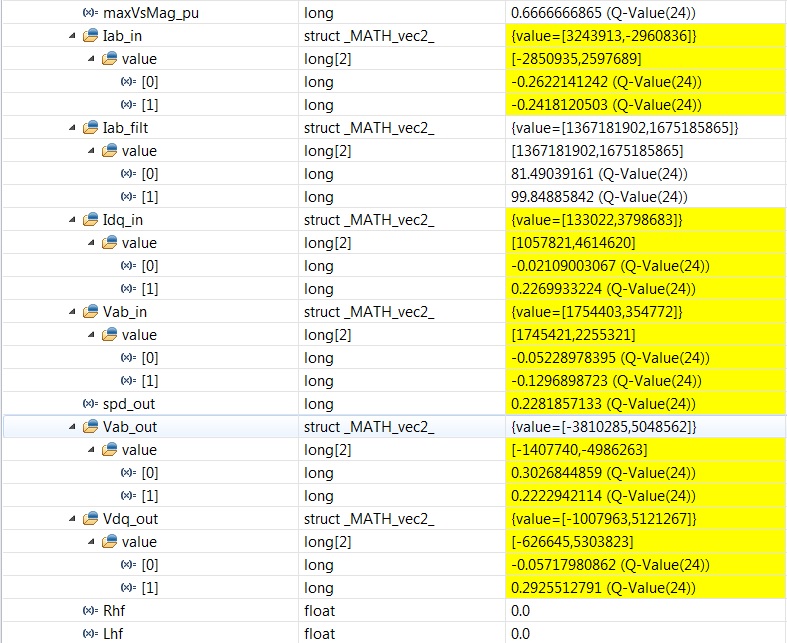Click variable icon of [0] valued -0.02109003067
787x643 pixels.
[x=128, y=266]
